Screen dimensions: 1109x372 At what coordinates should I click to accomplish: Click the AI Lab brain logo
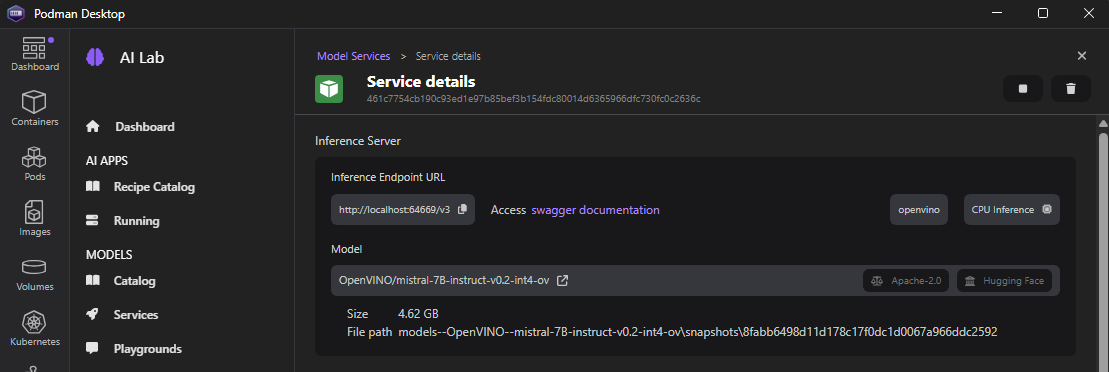click(x=95, y=57)
